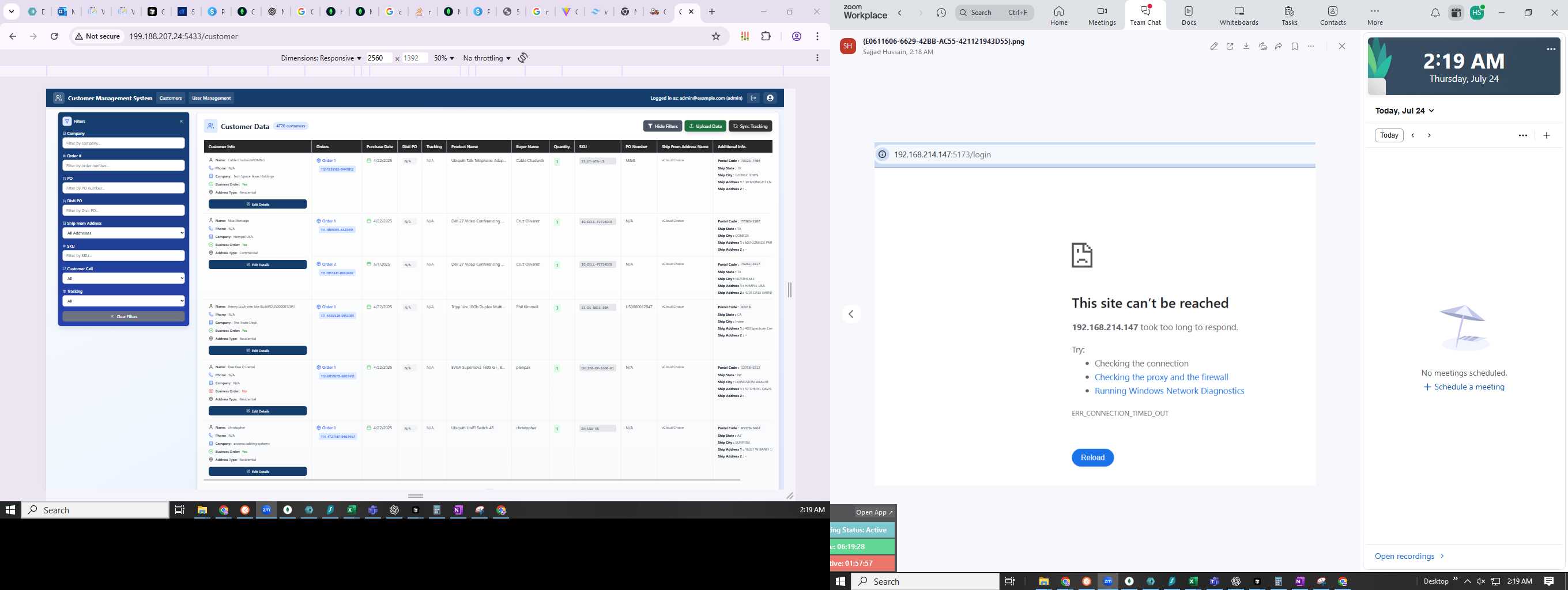The width and height of the screenshot is (1568, 590).
Task: Click the pencil edit icon for the image
Action: click(1213, 46)
